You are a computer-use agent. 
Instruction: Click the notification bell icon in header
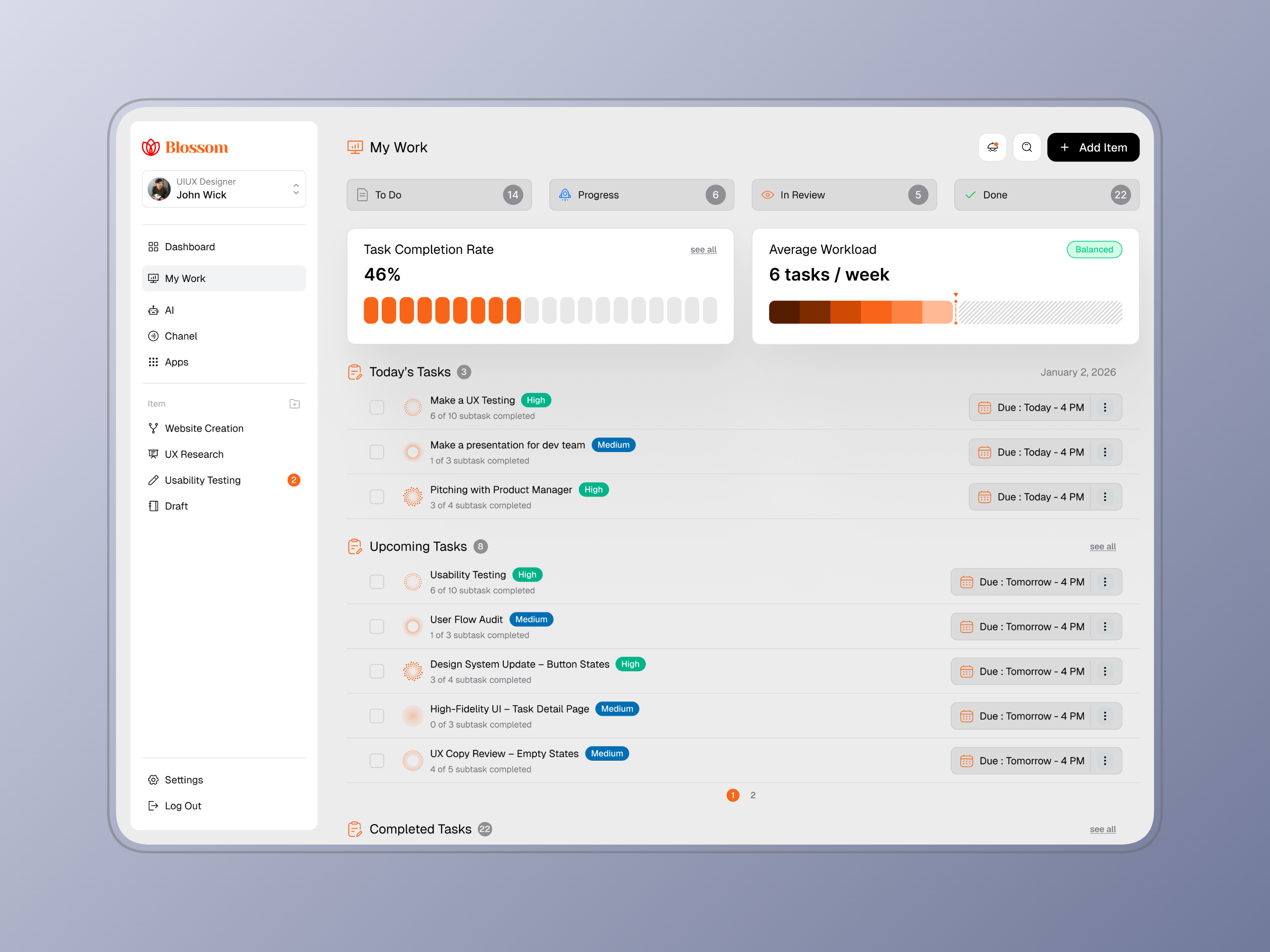pos(992,147)
